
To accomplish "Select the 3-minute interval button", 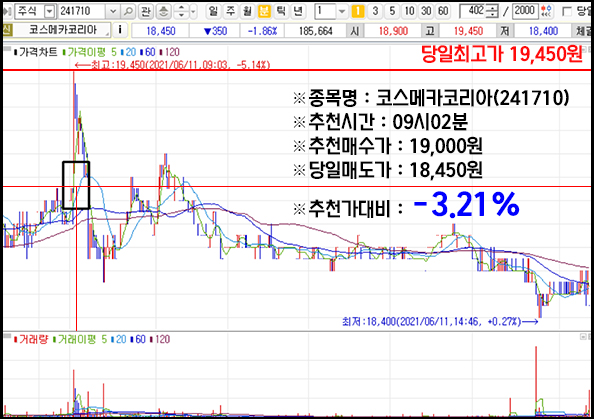I will [x=375, y=11].
